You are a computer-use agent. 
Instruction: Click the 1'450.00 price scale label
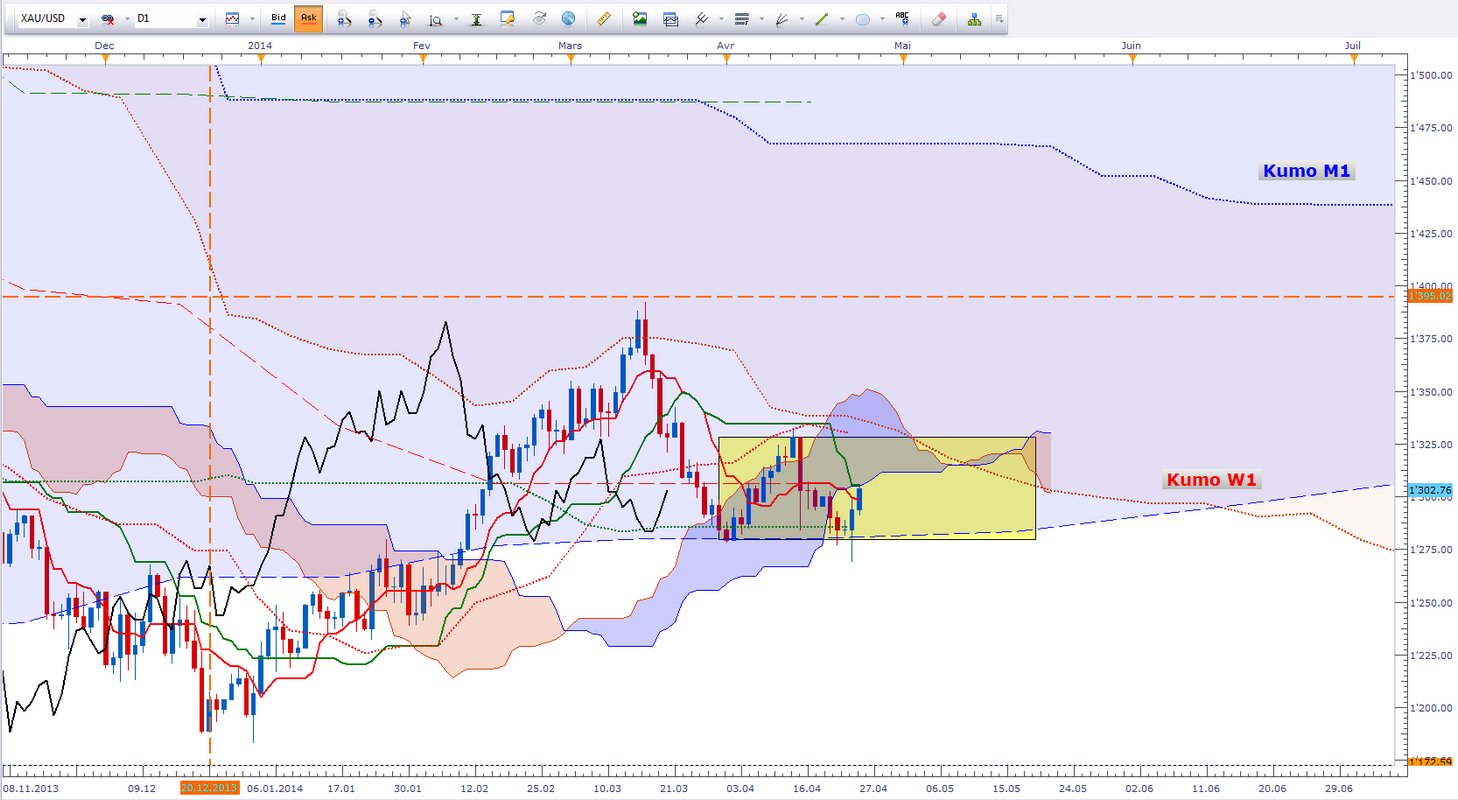coord(1429,181)
